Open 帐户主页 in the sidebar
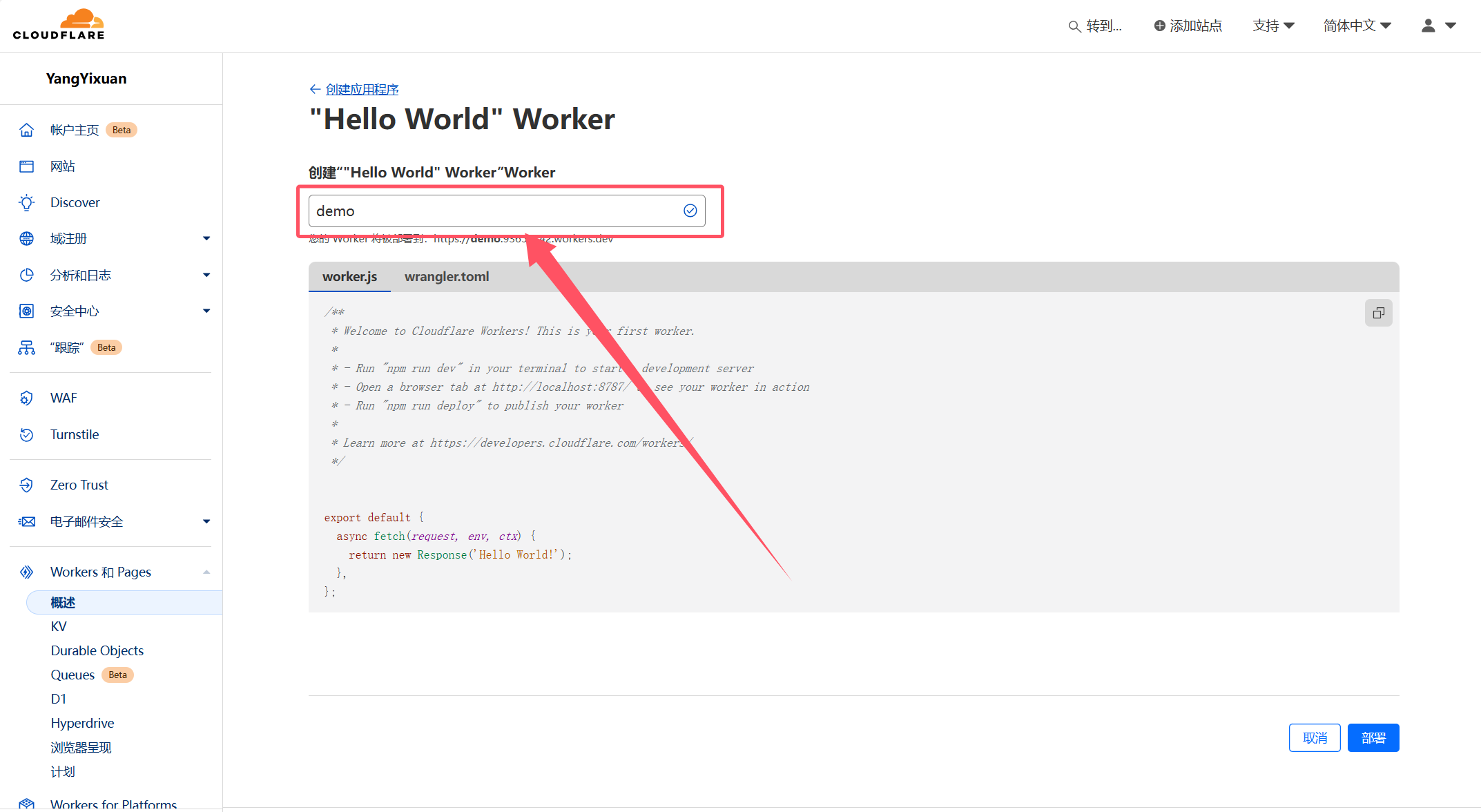Image resolution: width=1481 pixels, height=812 pixels. point(75,130)
